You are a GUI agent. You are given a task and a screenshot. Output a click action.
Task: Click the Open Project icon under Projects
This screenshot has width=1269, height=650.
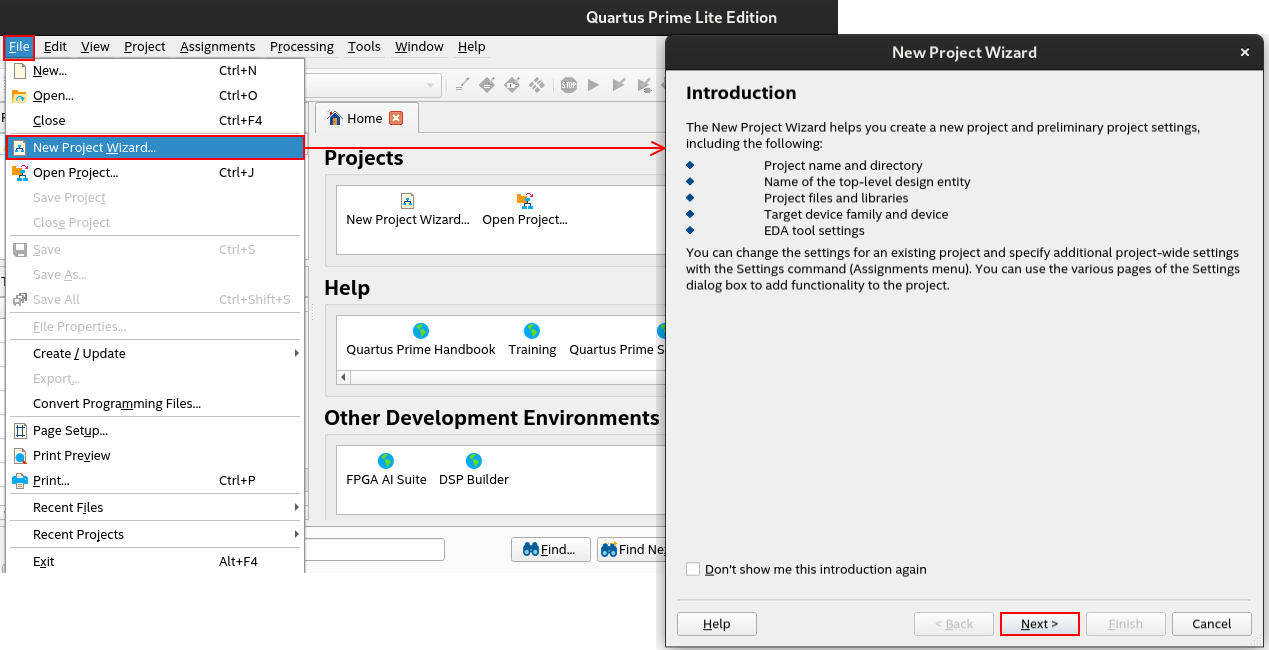point(524,200)
